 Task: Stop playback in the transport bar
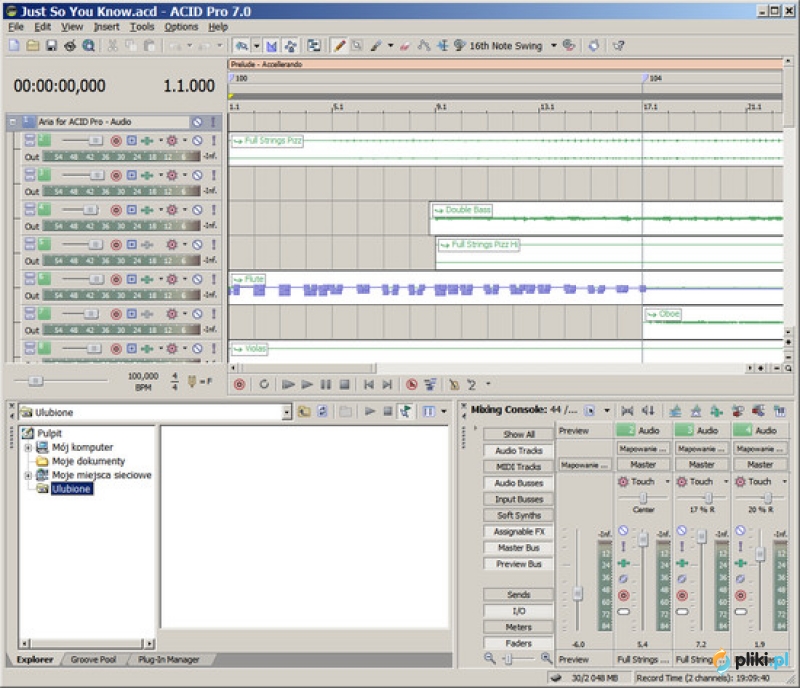344,384
